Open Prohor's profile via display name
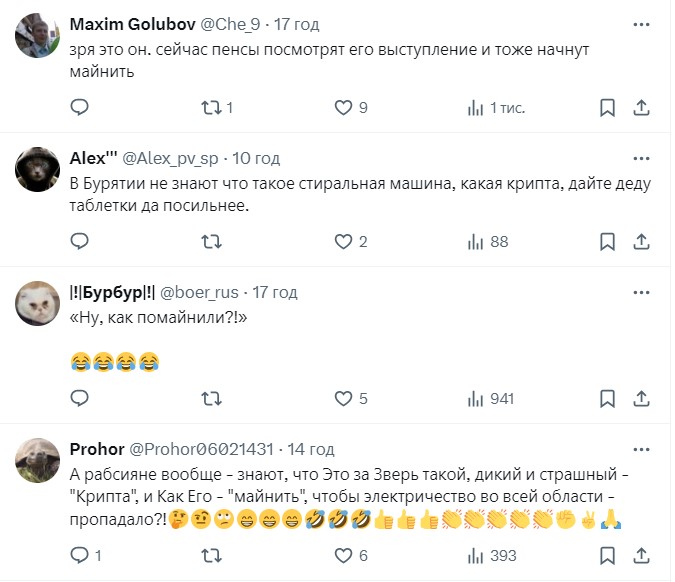 97,449
